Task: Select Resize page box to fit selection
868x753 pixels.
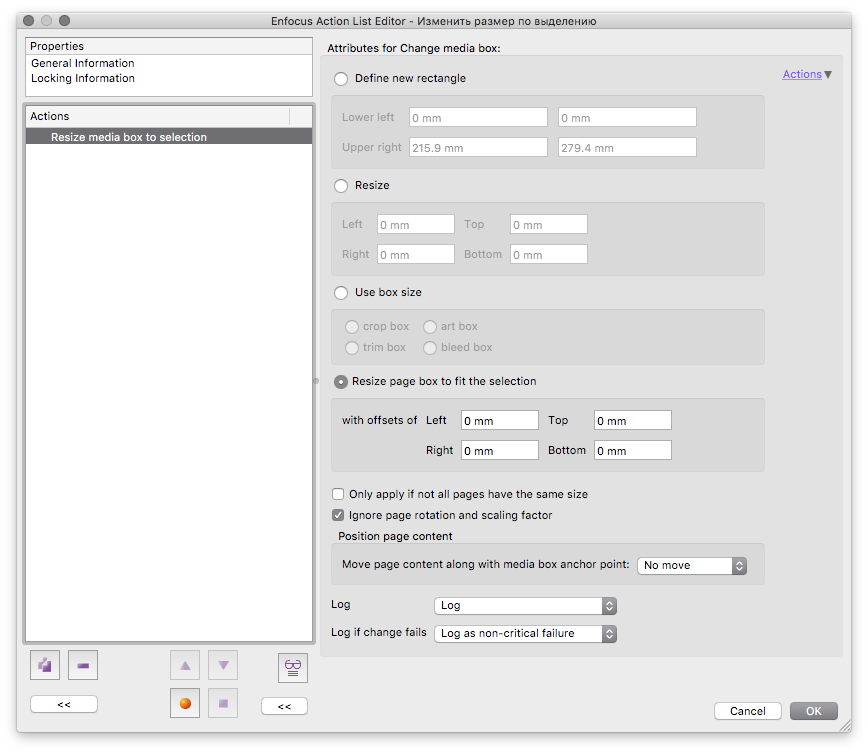Action: tap(341, 381)
